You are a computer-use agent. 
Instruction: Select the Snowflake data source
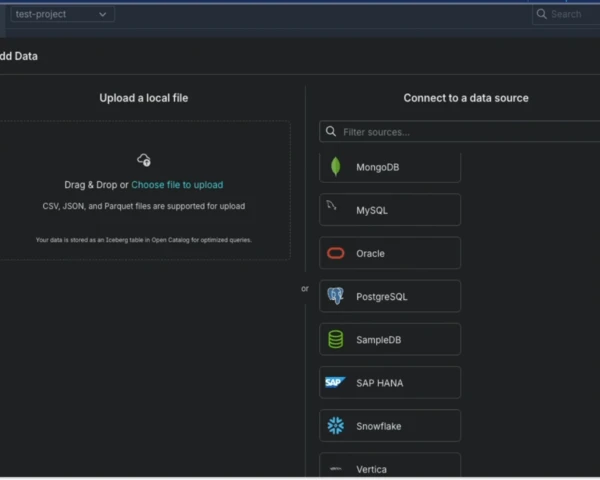(x=390, y=426)
